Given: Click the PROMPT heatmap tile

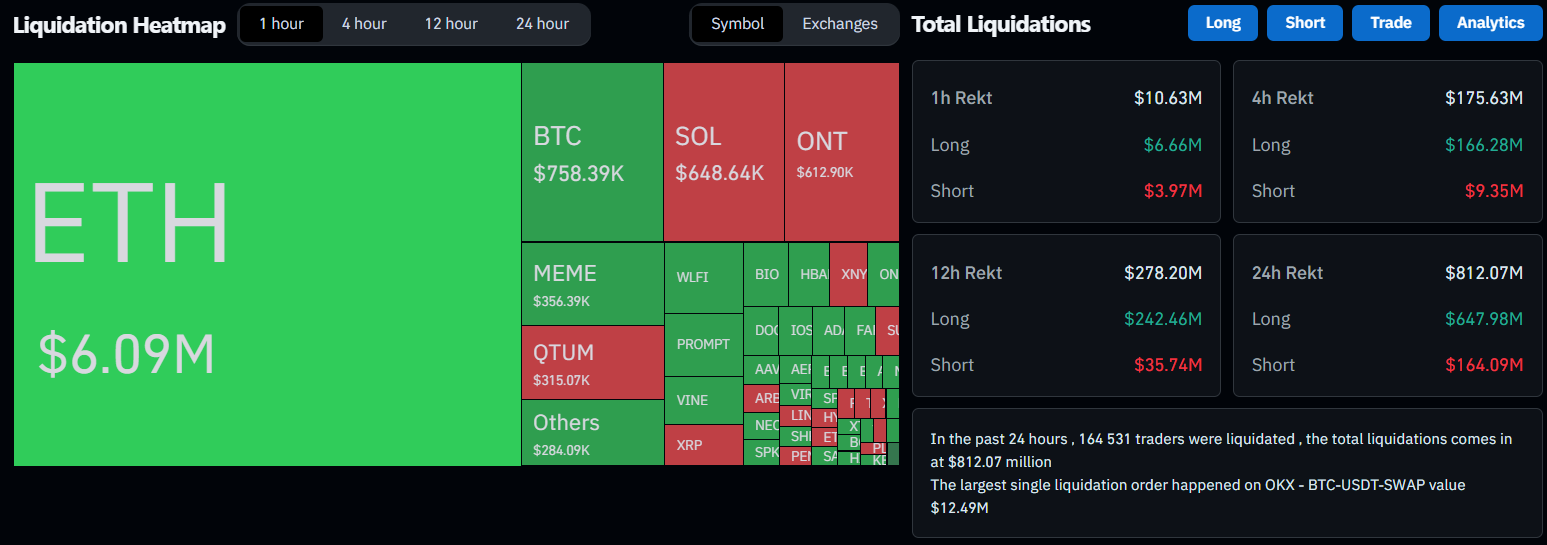Looking at the screenshot, I should pyautogui.click(x=703, y=344).
